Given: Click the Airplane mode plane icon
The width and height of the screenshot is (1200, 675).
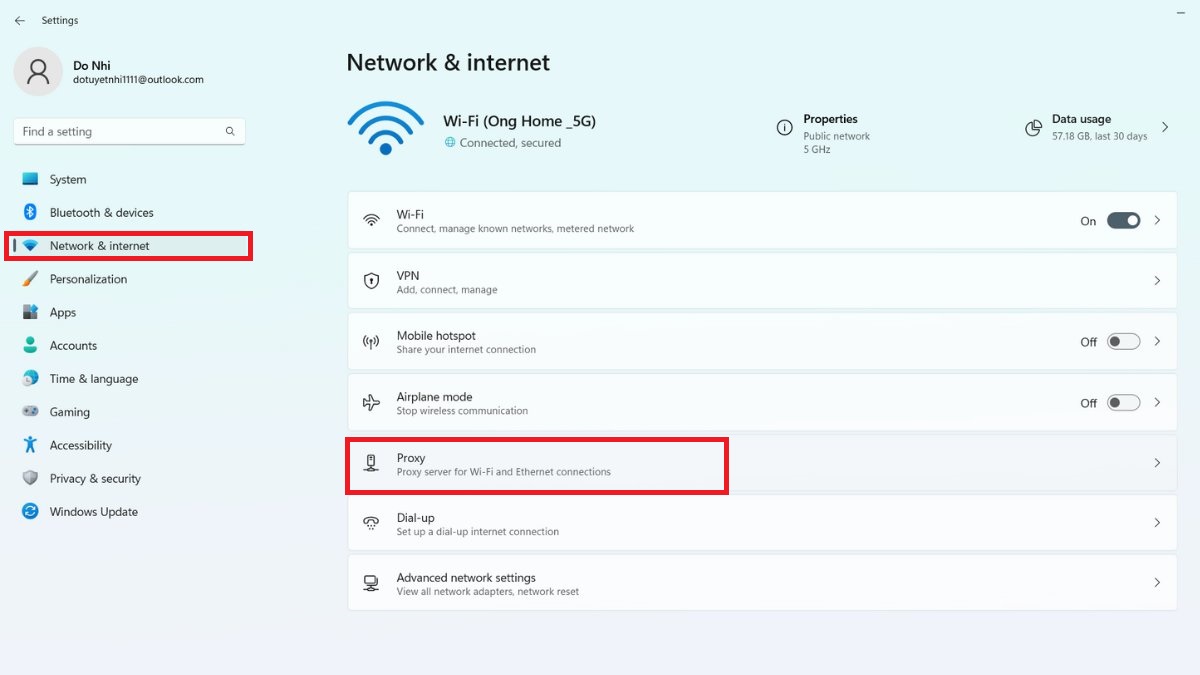Looking at the screenshot, I should [x=371, y=403].
